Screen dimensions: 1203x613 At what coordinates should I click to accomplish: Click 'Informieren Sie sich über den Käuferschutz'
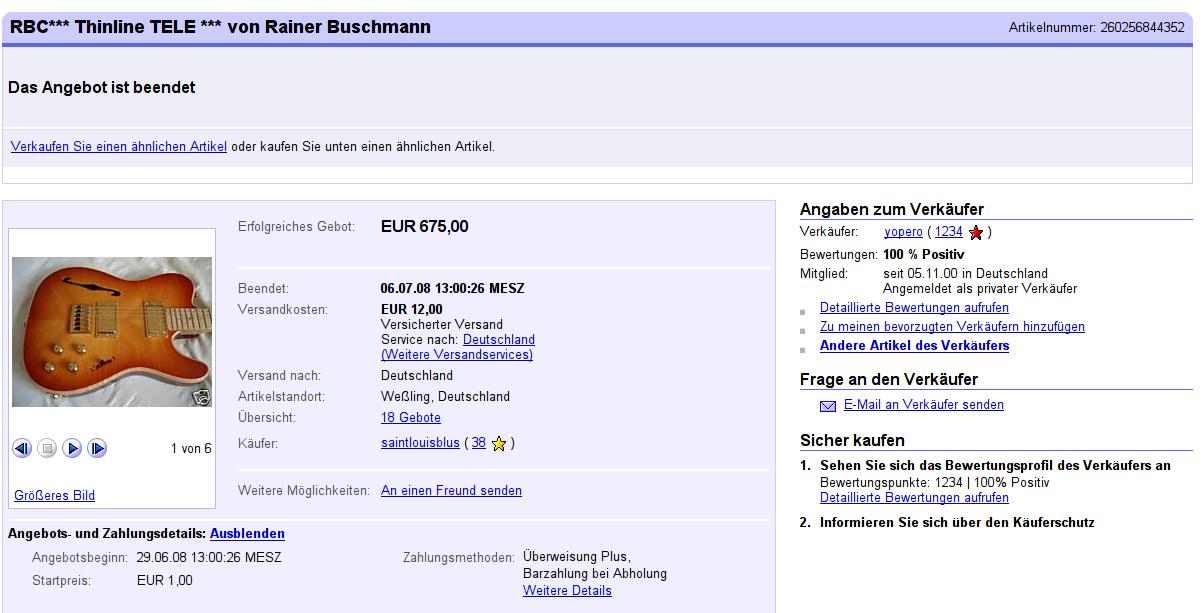tap(957, 523)
